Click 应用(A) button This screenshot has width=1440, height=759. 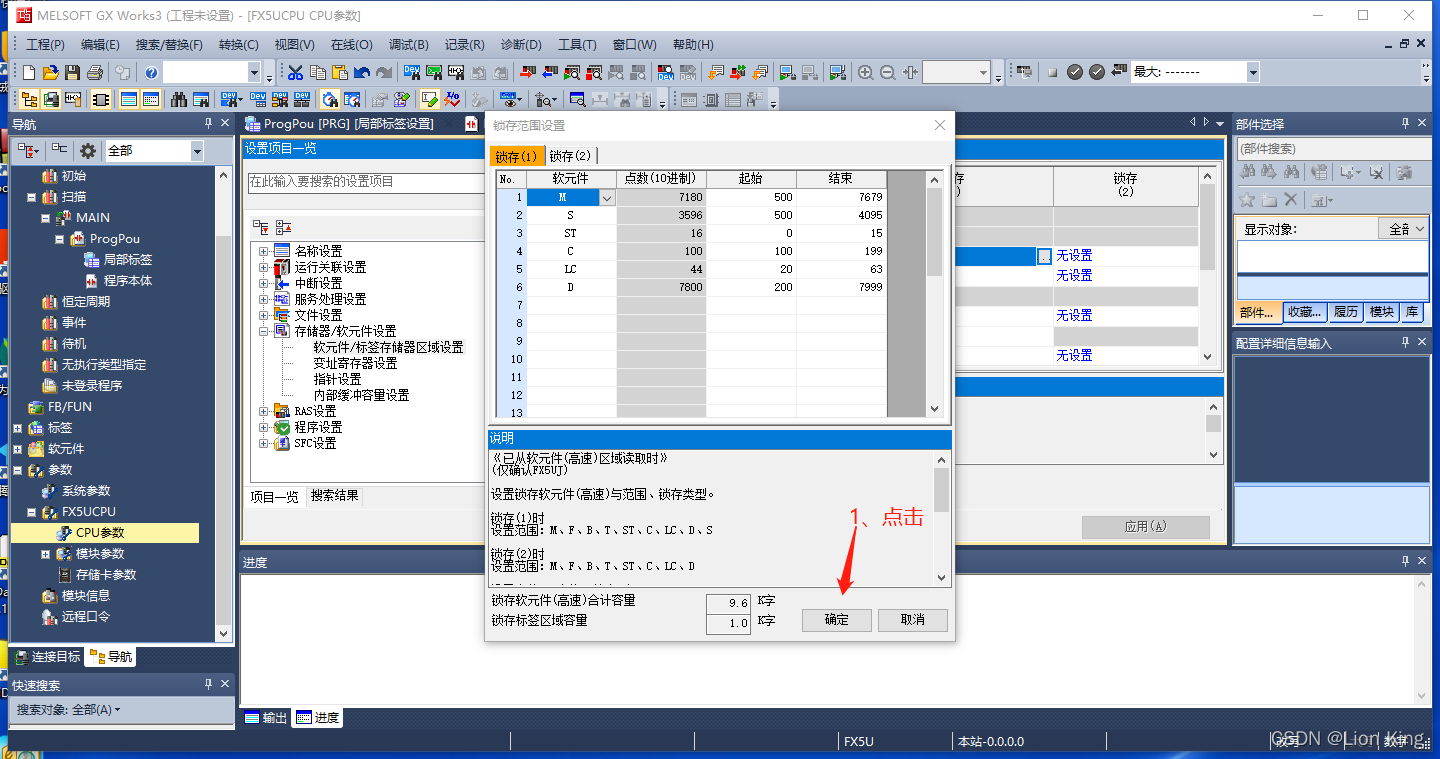point(1145,527)
